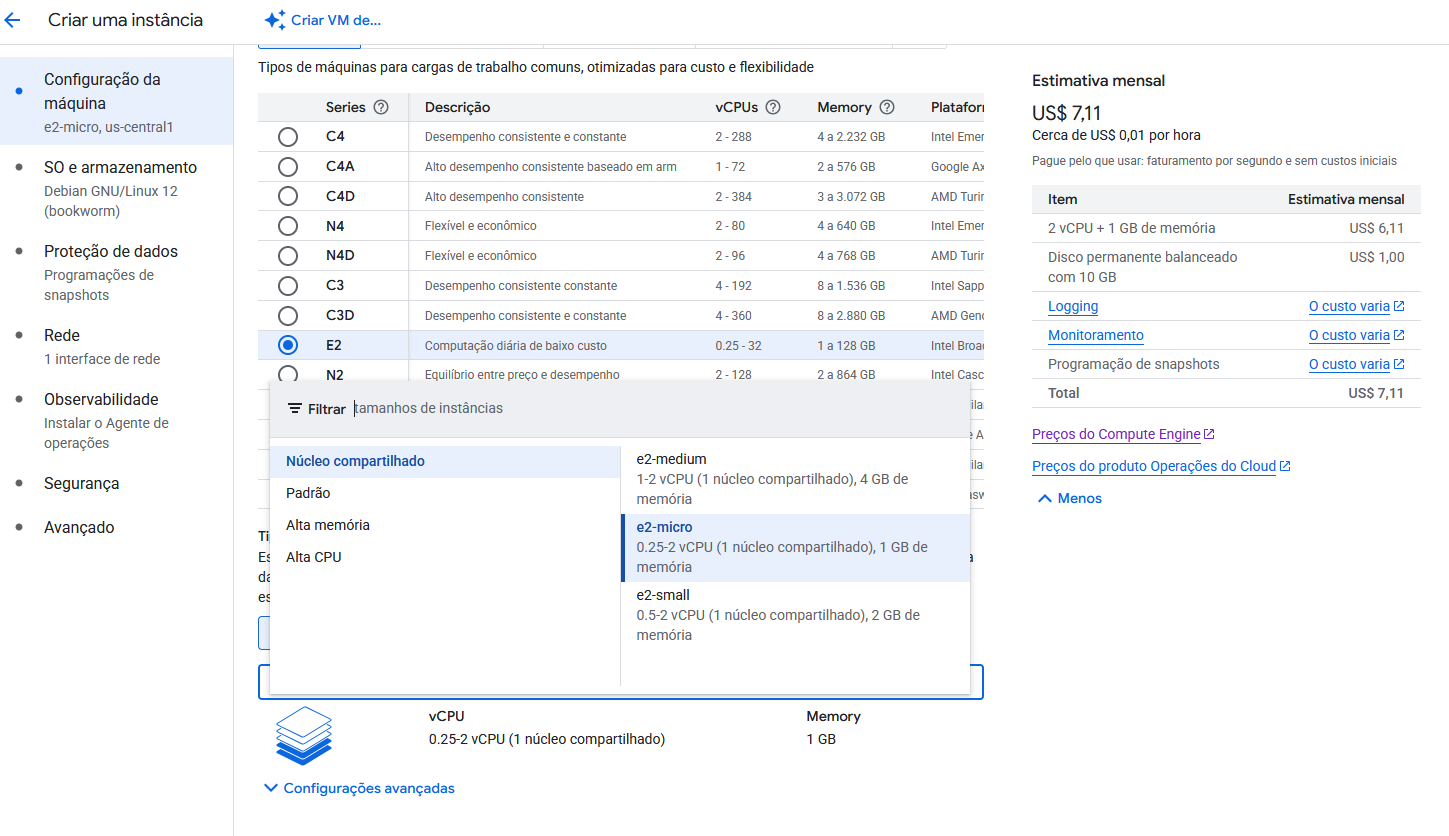This screenshot has height=836, width=1449.
Task: Open the Logging pricing link
Action: [x=1072, y=306]
